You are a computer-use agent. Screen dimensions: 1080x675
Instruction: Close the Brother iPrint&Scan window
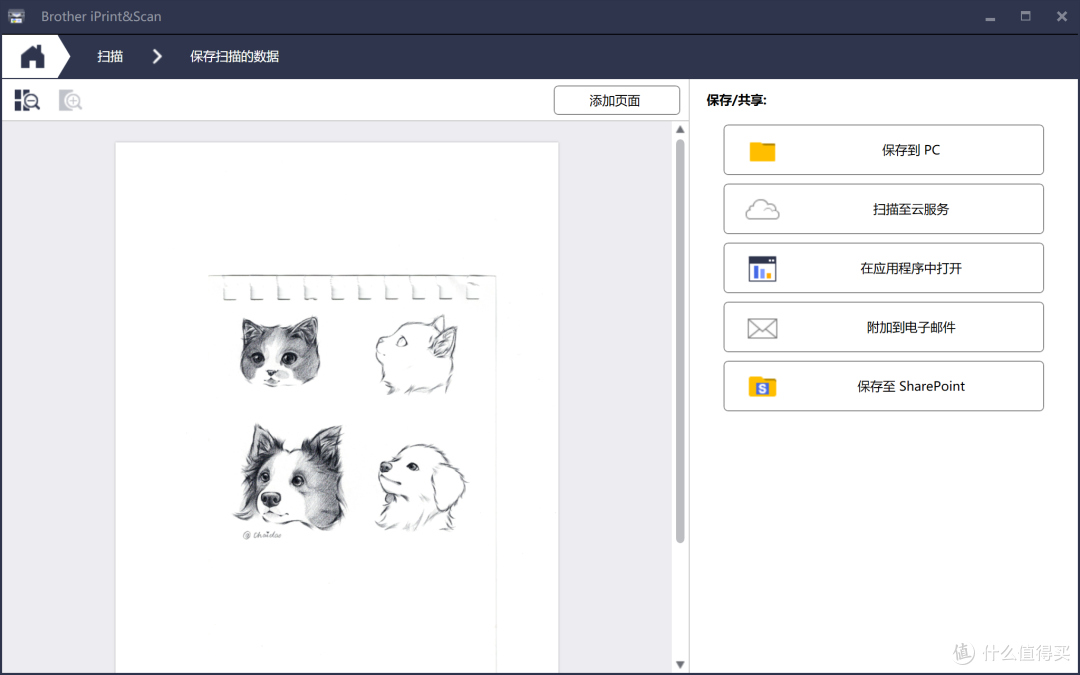pyautogui.click(x=1061, y=17)
